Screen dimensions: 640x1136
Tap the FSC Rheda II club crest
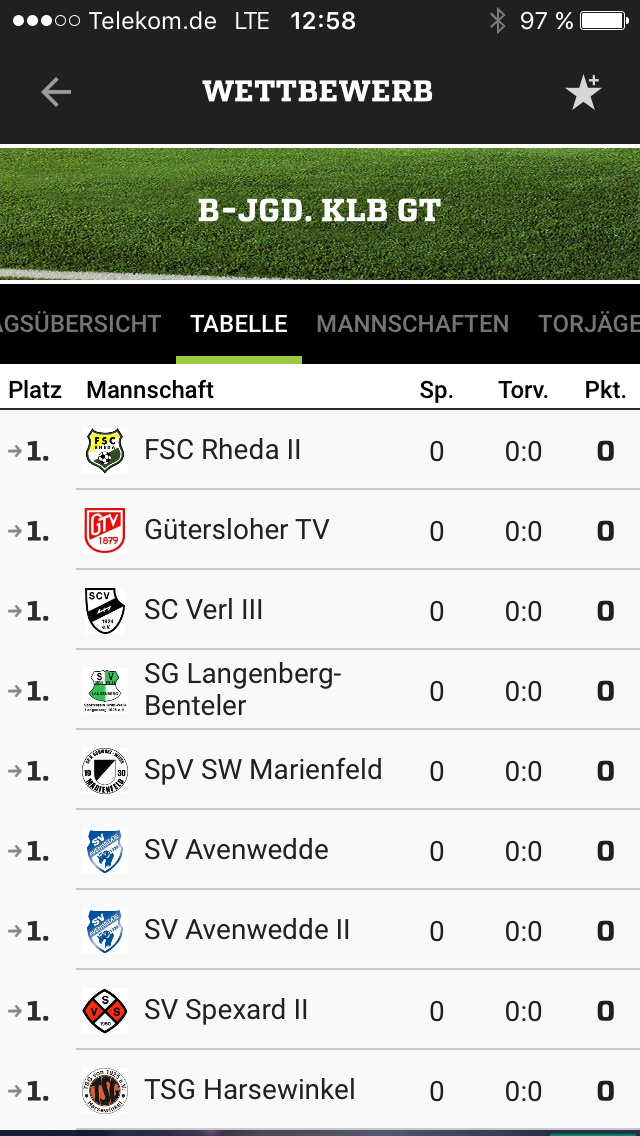pyautogui.click(x=104, y=451)
